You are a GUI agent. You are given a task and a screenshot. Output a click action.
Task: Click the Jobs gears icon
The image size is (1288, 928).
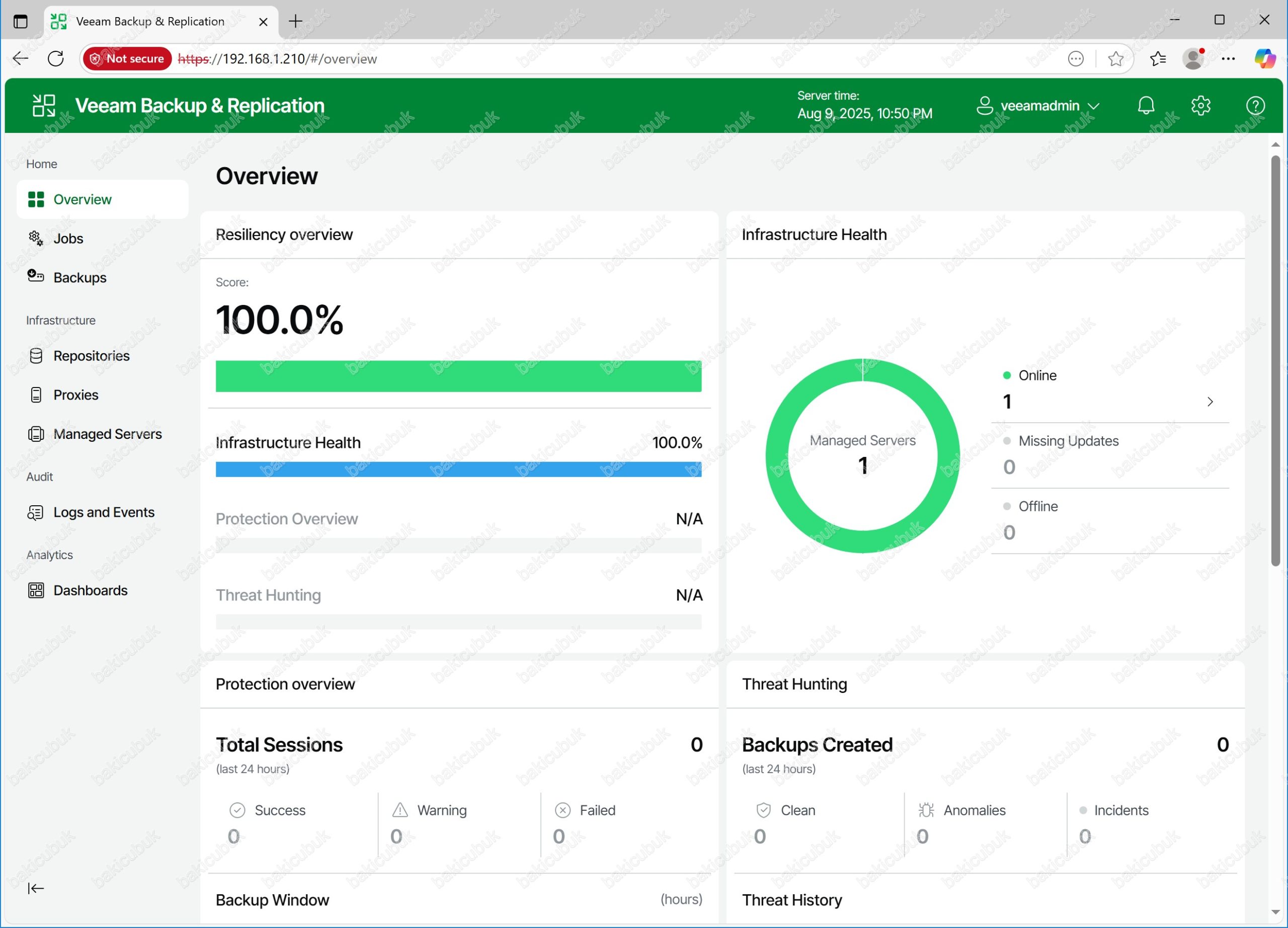tap(36, 239)
